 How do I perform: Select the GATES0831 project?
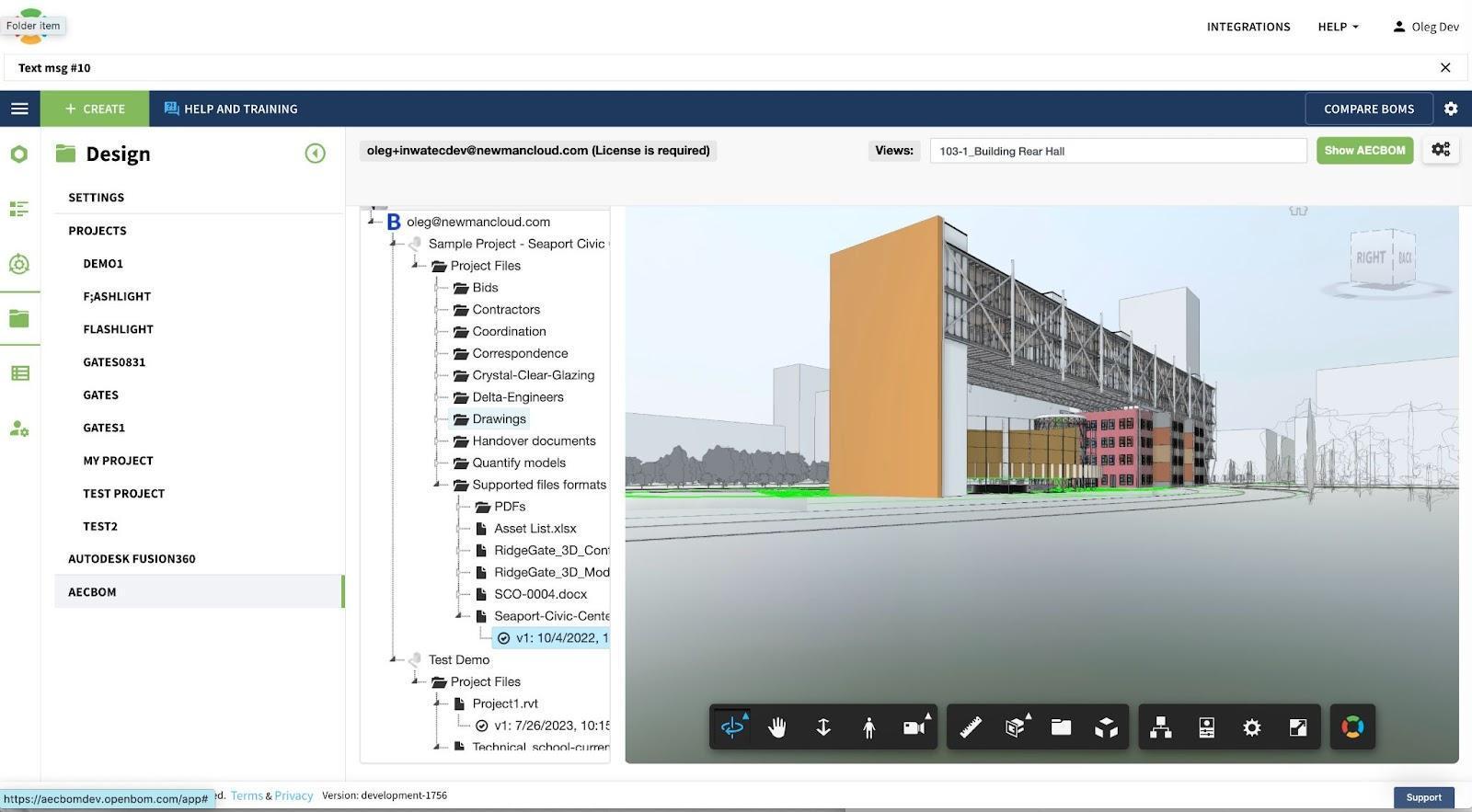click(114, 362)
